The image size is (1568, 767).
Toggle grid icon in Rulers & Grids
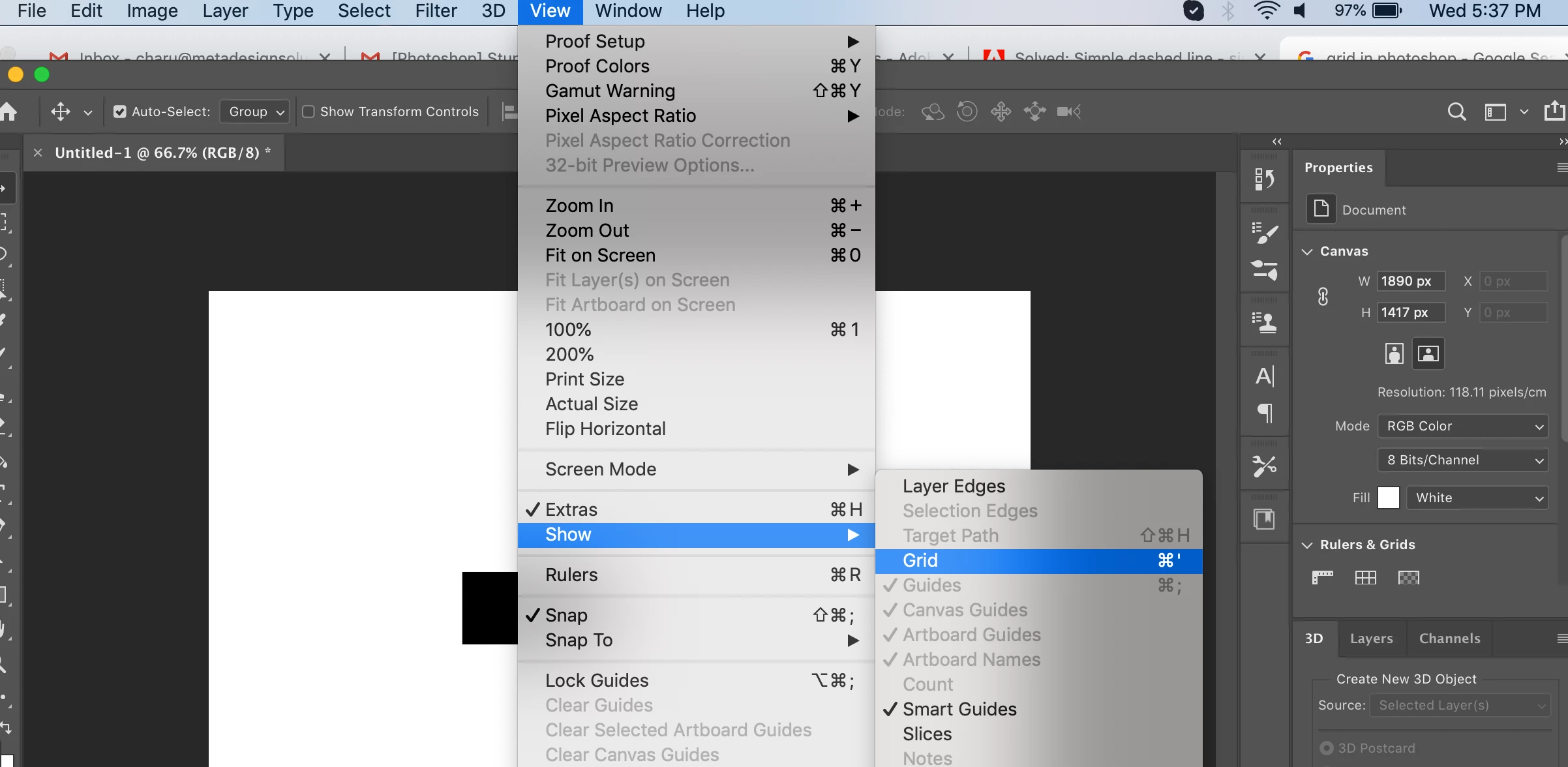(1365, 577)
